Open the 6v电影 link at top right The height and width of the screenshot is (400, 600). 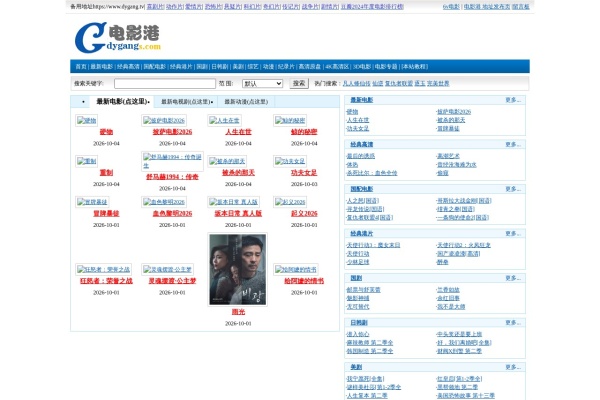pos(451,7)
